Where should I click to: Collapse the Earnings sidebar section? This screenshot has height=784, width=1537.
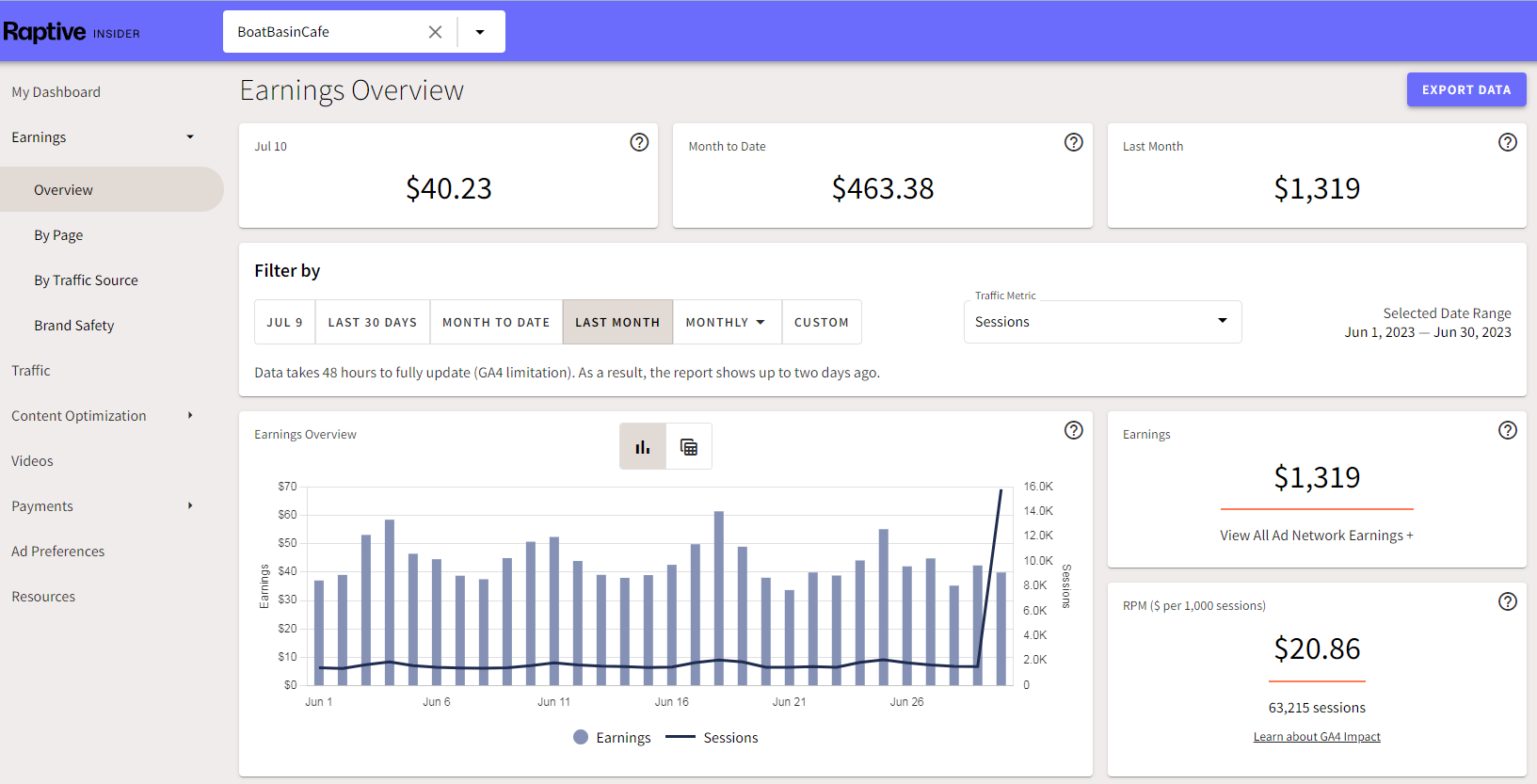click(189, 137)
